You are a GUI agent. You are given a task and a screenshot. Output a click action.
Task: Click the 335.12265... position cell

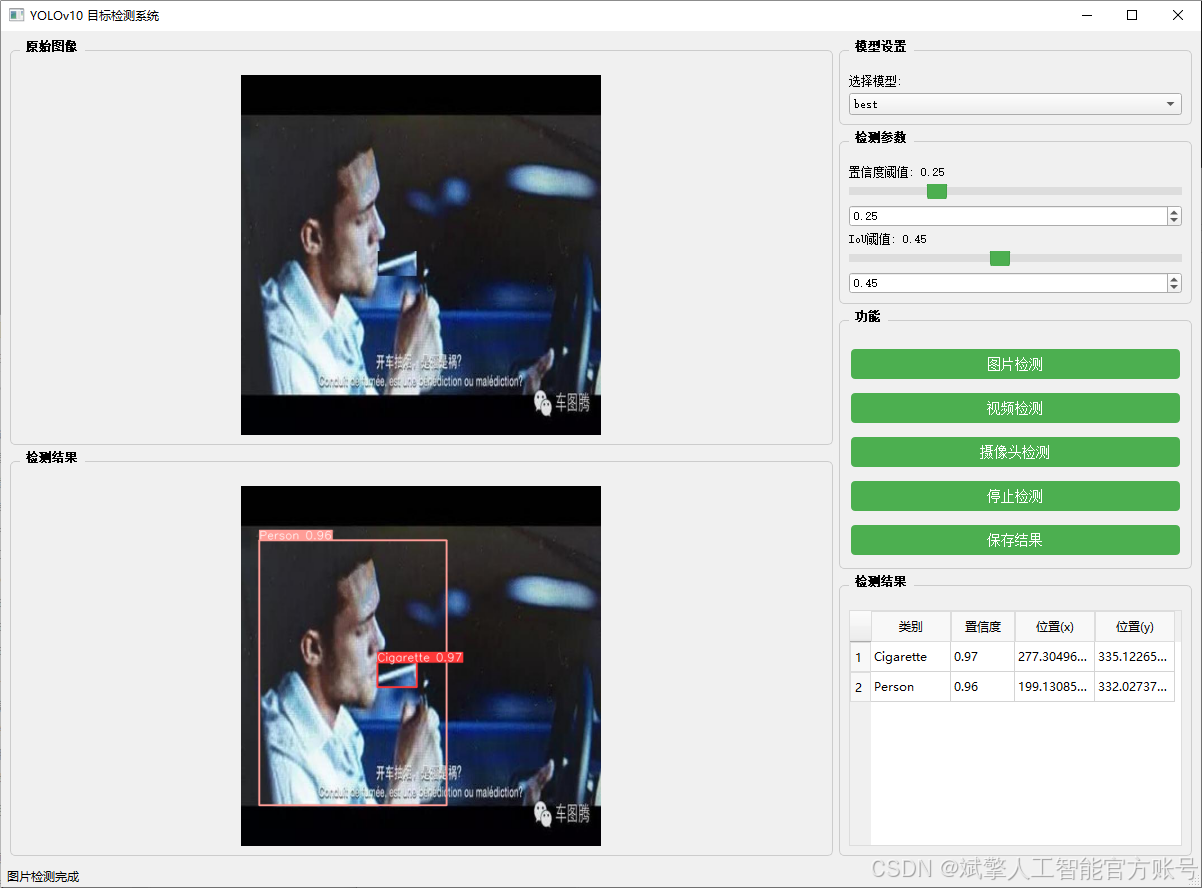pos(1134,657)
